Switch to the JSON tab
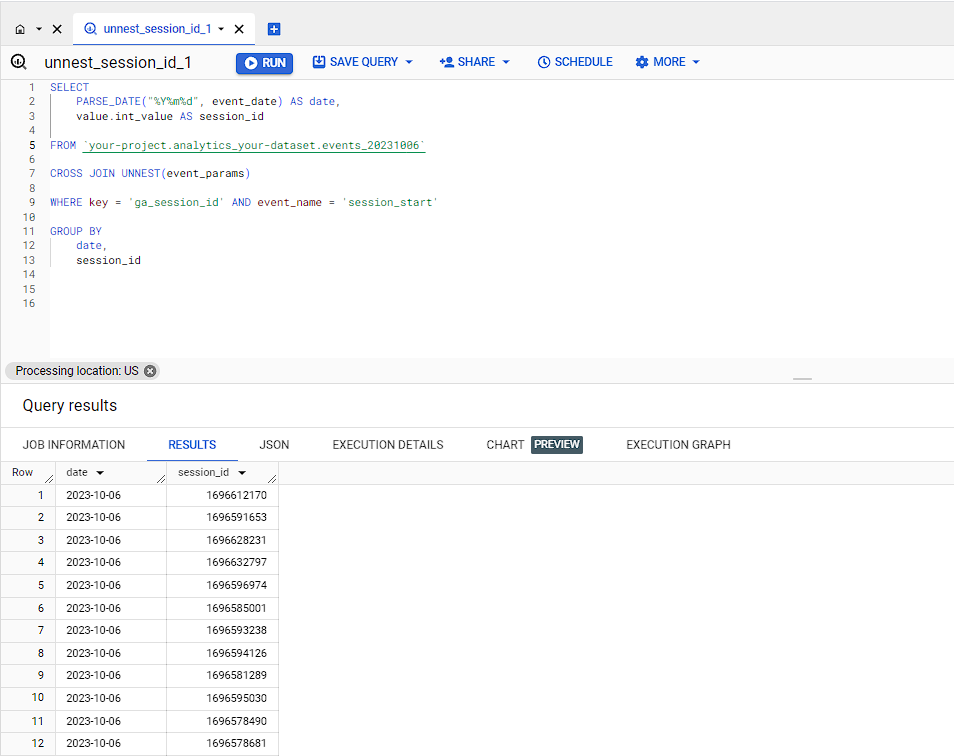Viewport: 954px width, 756px height. point(274,445)
